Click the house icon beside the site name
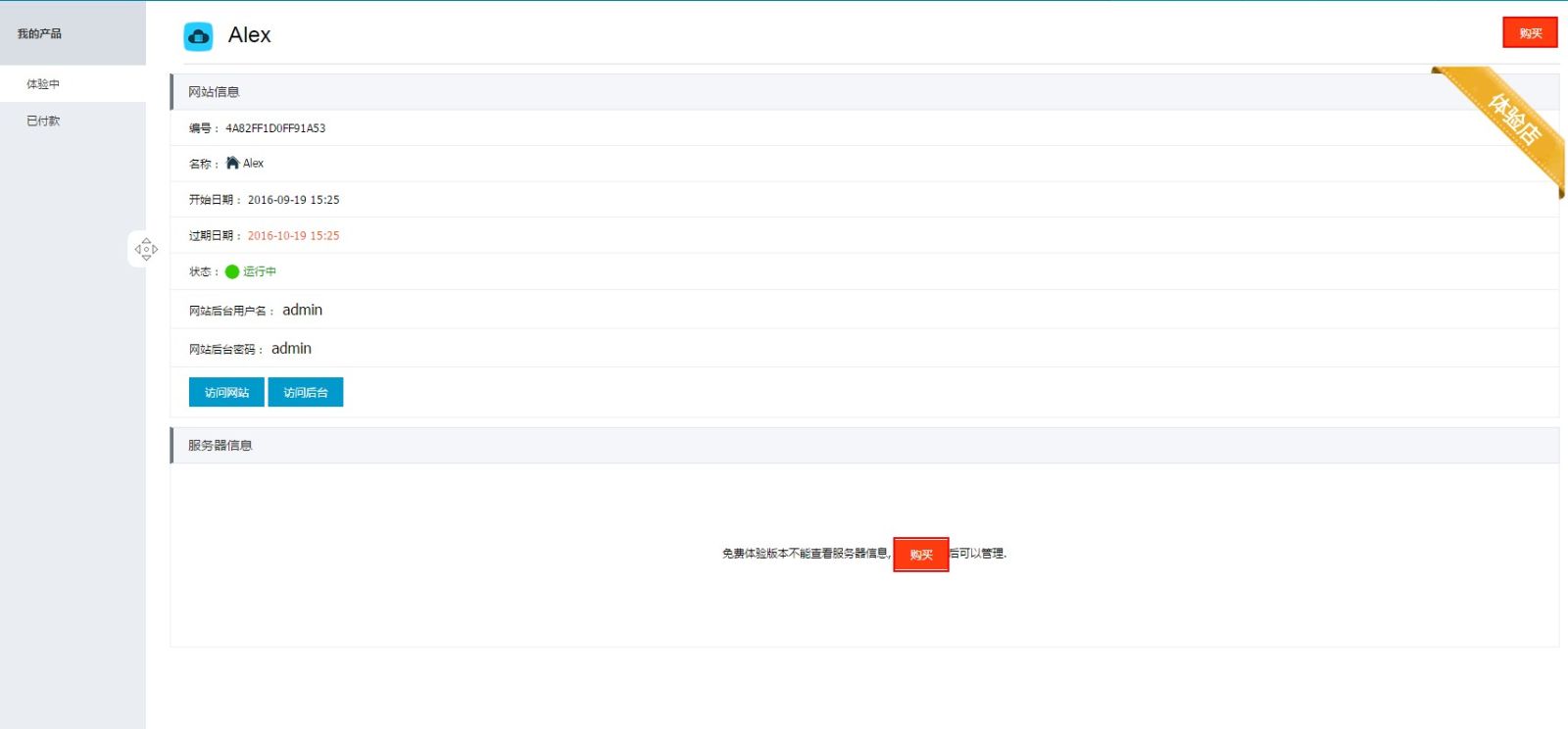Image resolution: width=1568 pixels, height=729 pixels. [232, 163]
